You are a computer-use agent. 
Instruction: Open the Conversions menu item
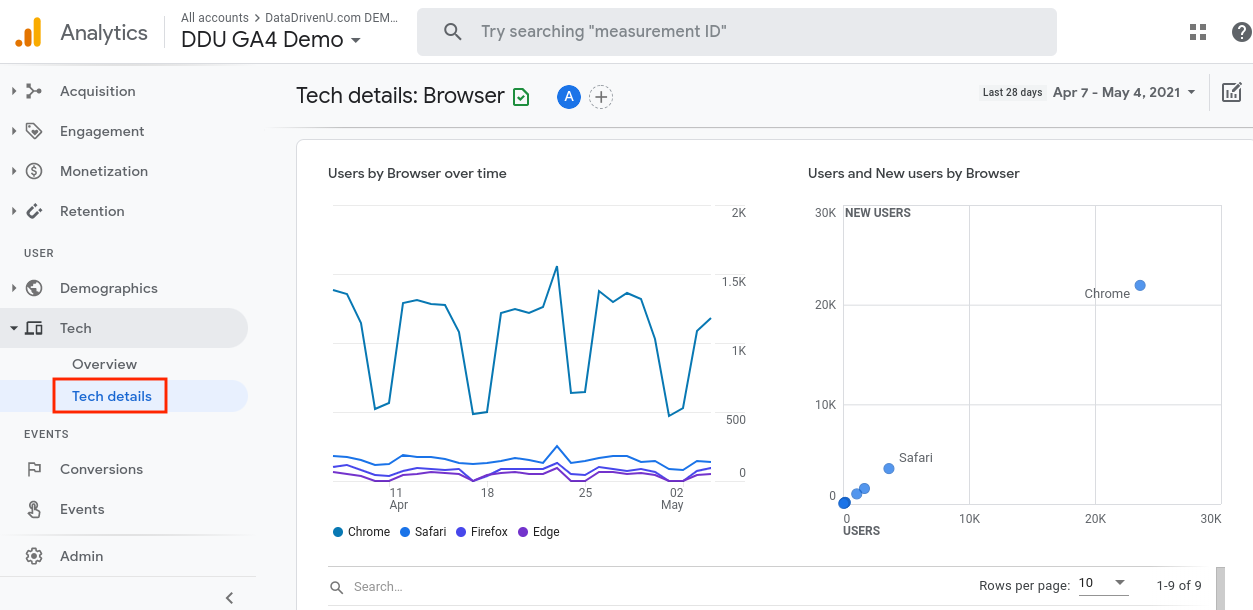click(x=101, y=469)
